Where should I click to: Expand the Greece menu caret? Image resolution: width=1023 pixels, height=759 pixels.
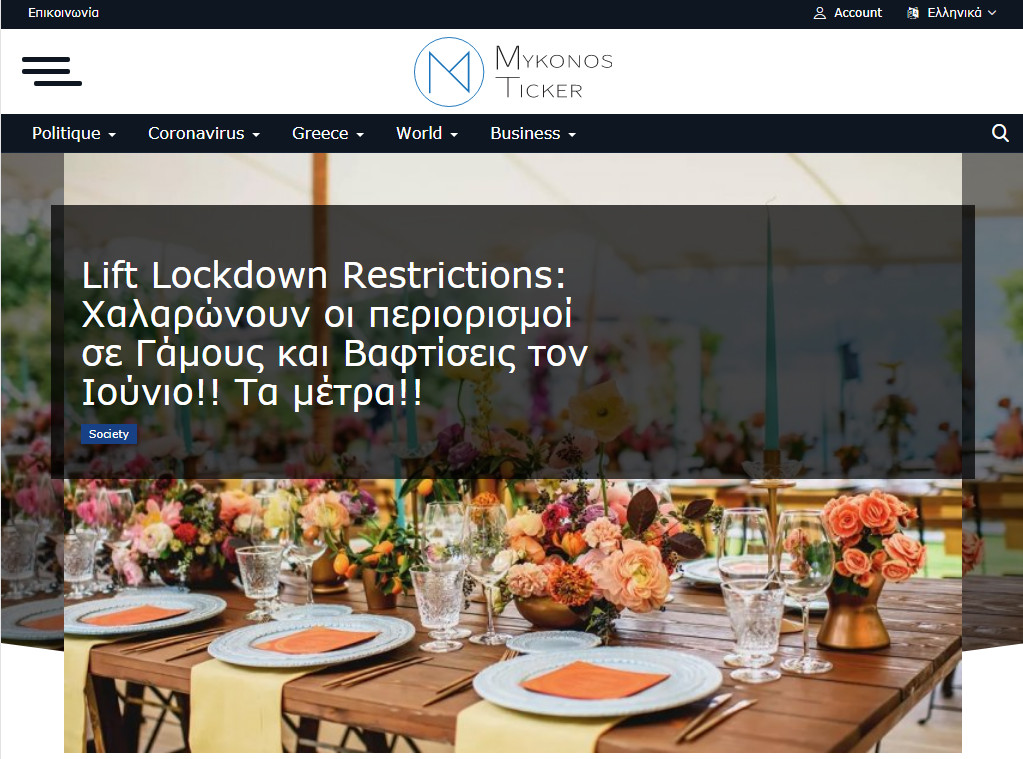(359, 134)
